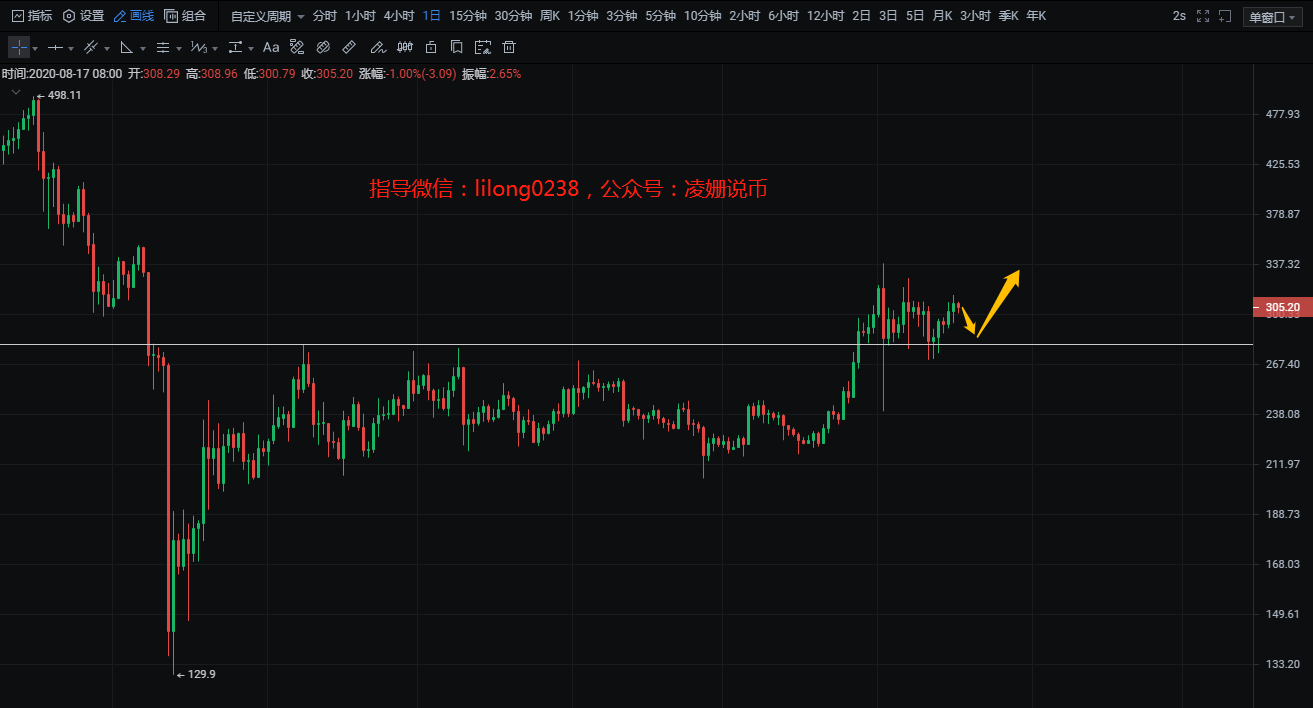Toggle the 组合 combination view
1313x708 pixels.
[x=185, y=16]
